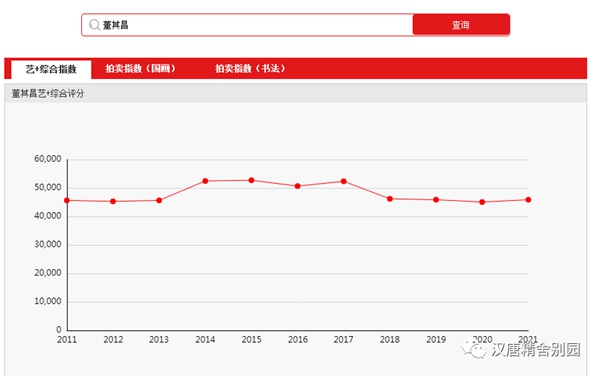Image resolution: width=600 pixels, height=376 pixels.
Task: Select the 2018 data point on chart
Action: (390, 199)
